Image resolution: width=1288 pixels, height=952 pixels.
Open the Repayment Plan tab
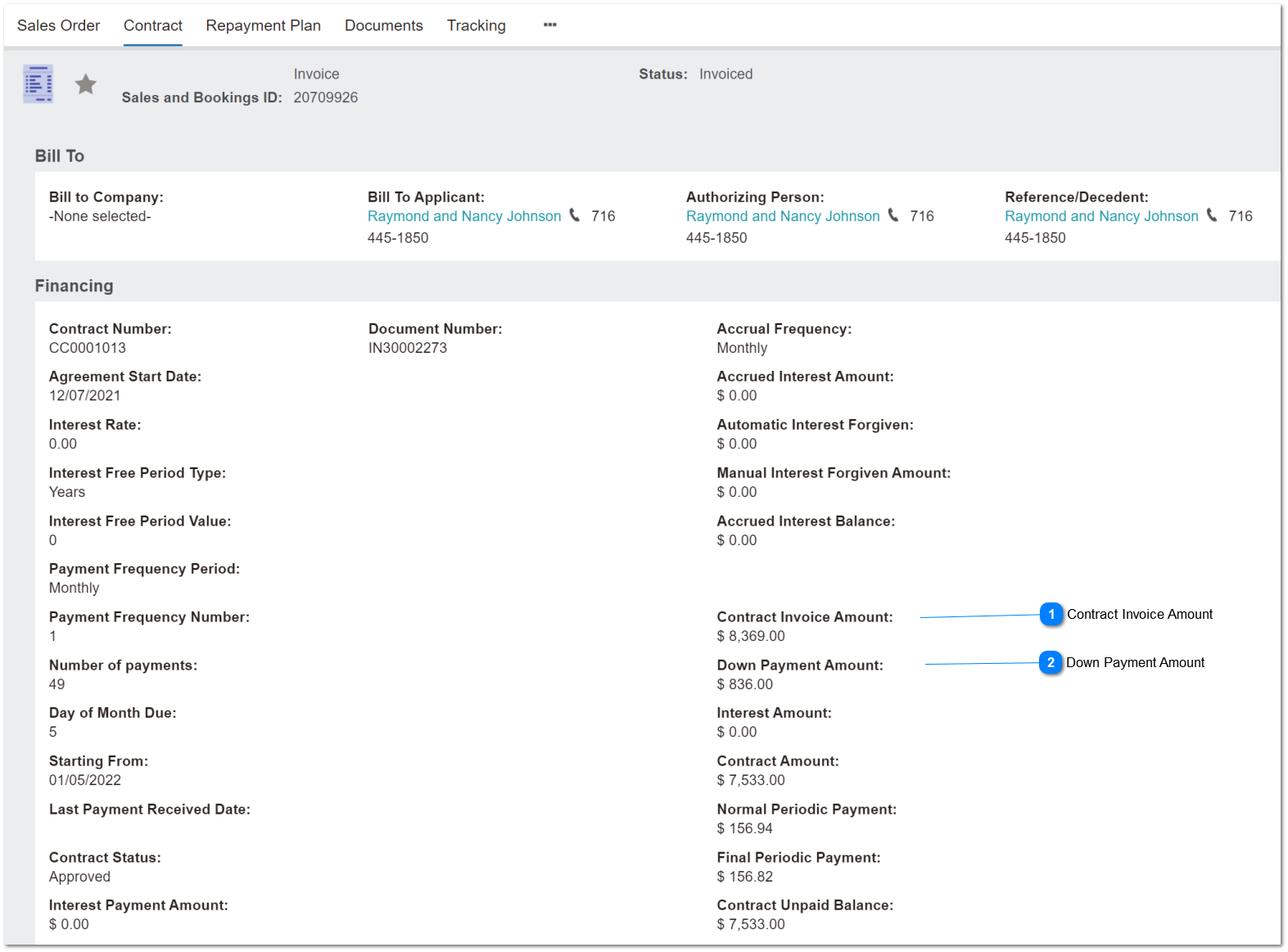click(264, 25)
